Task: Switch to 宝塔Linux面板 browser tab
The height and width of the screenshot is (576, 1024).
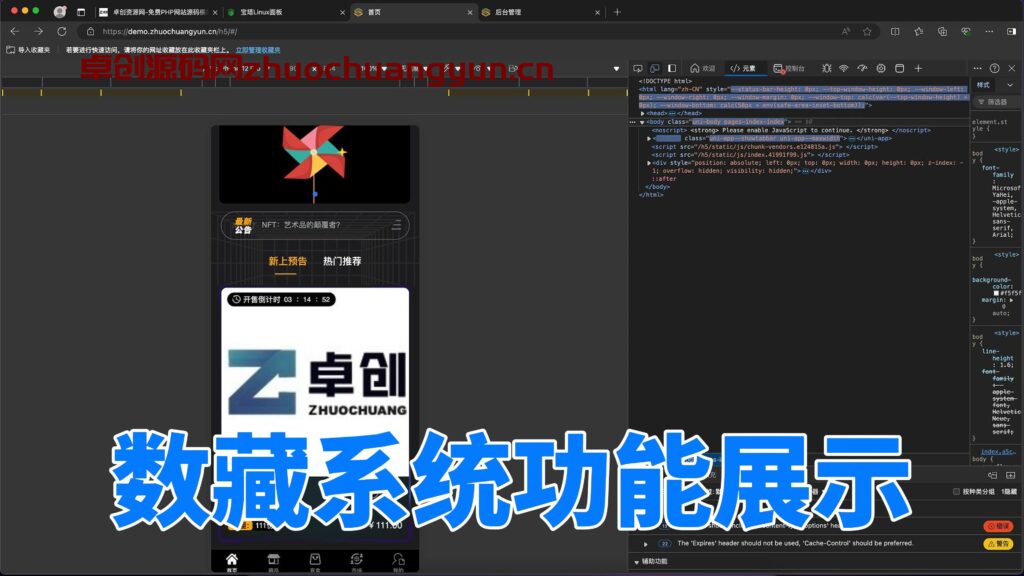Action: click(284, 12)
